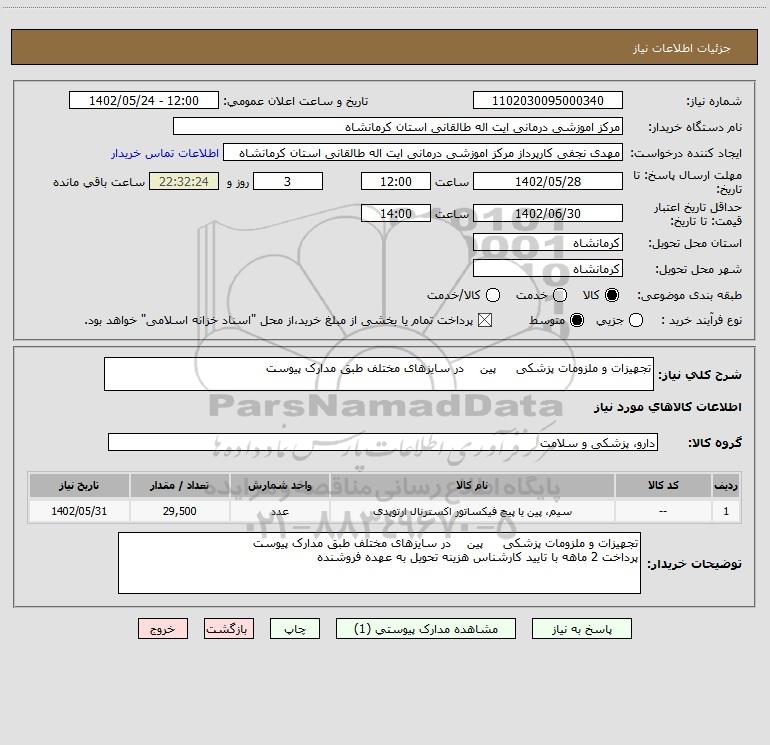Choose جزیی purchase process type
This screenshot has height=745, width=770.
click(x=635, y=320)
